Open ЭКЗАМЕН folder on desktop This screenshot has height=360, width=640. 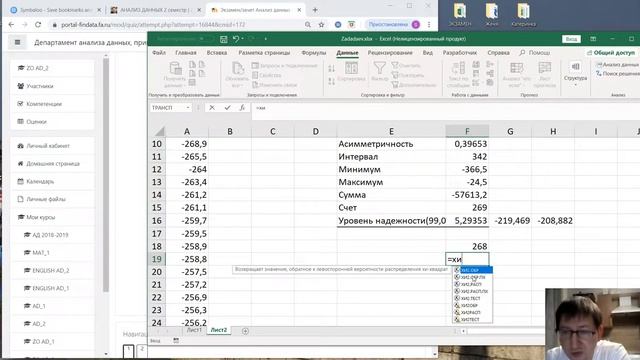[x=460, y=15]
